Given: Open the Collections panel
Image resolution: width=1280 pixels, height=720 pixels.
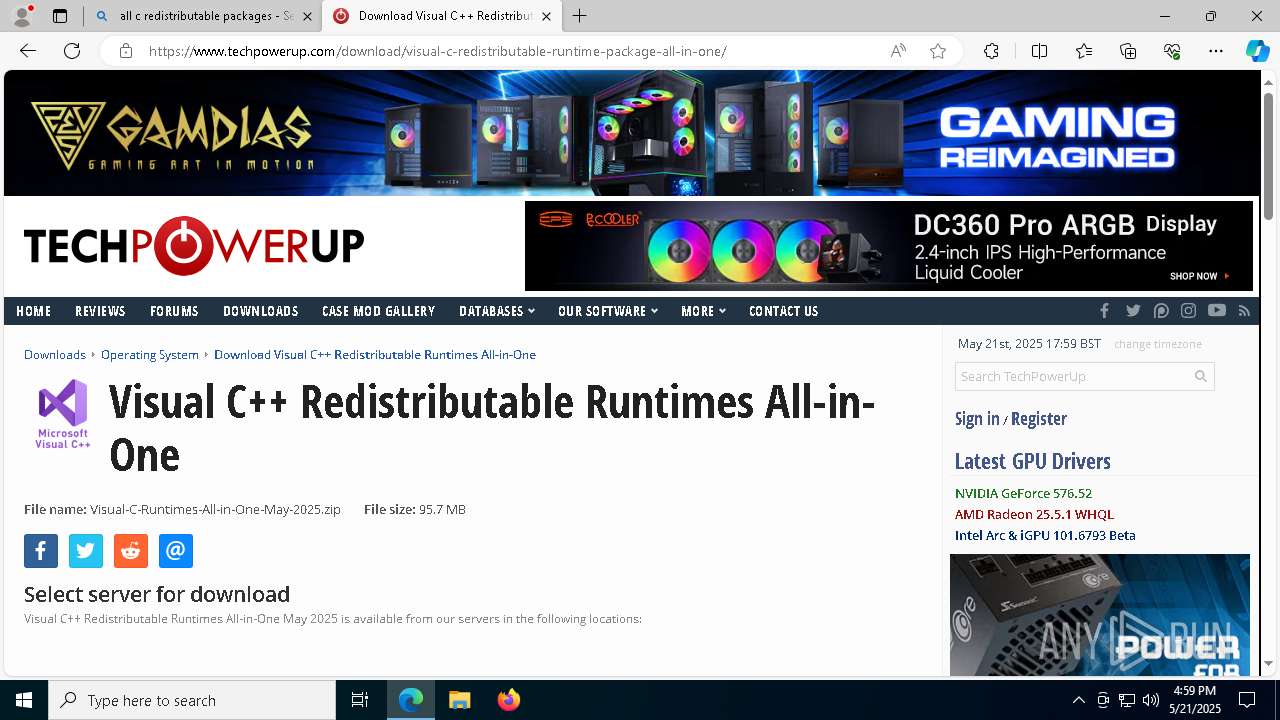Looking at the screenshot, I should 1128,51.
